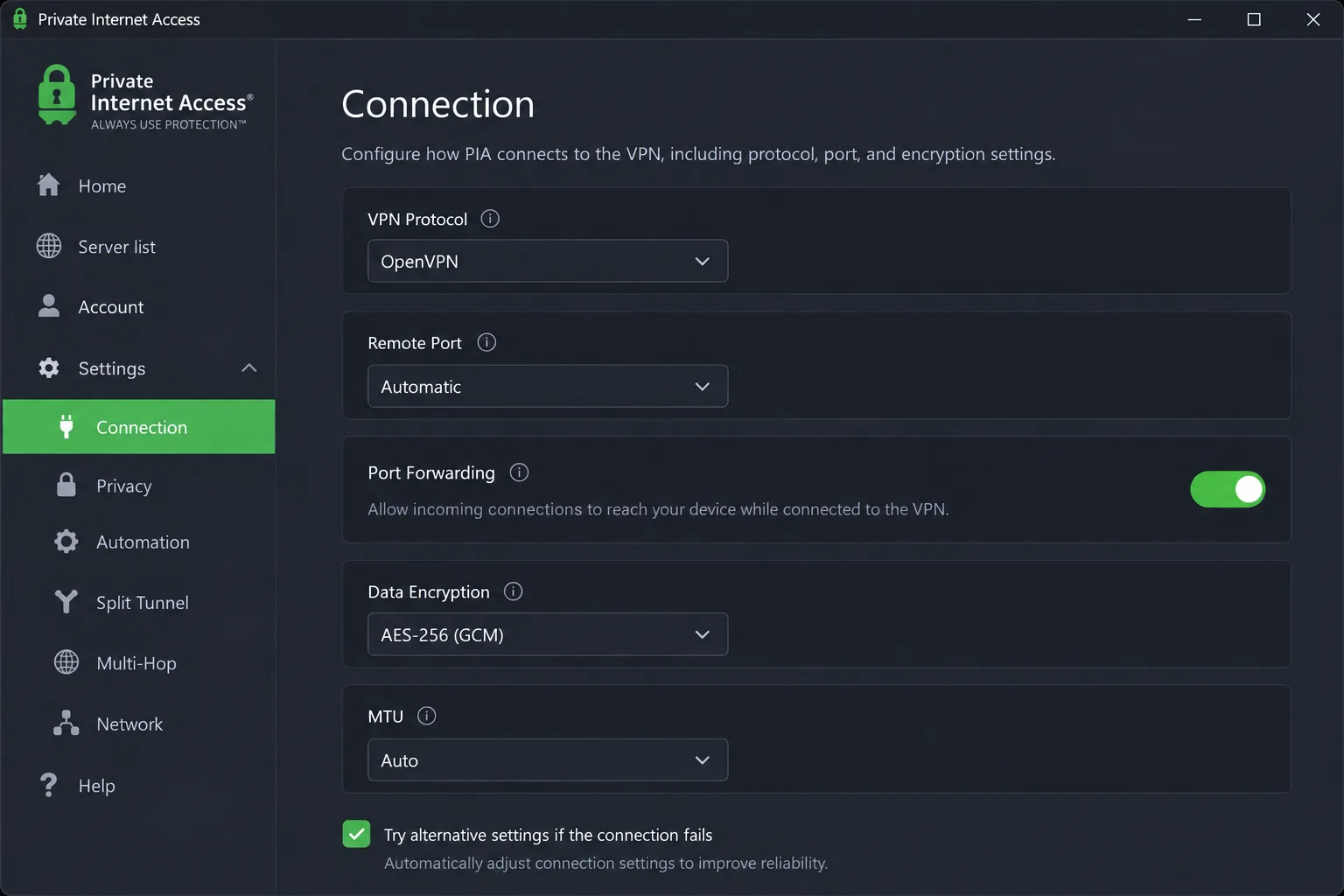The width and height of the screenshot is (1344, 896).
Task: Click the Connection plug icon
Action: (66, 426)
